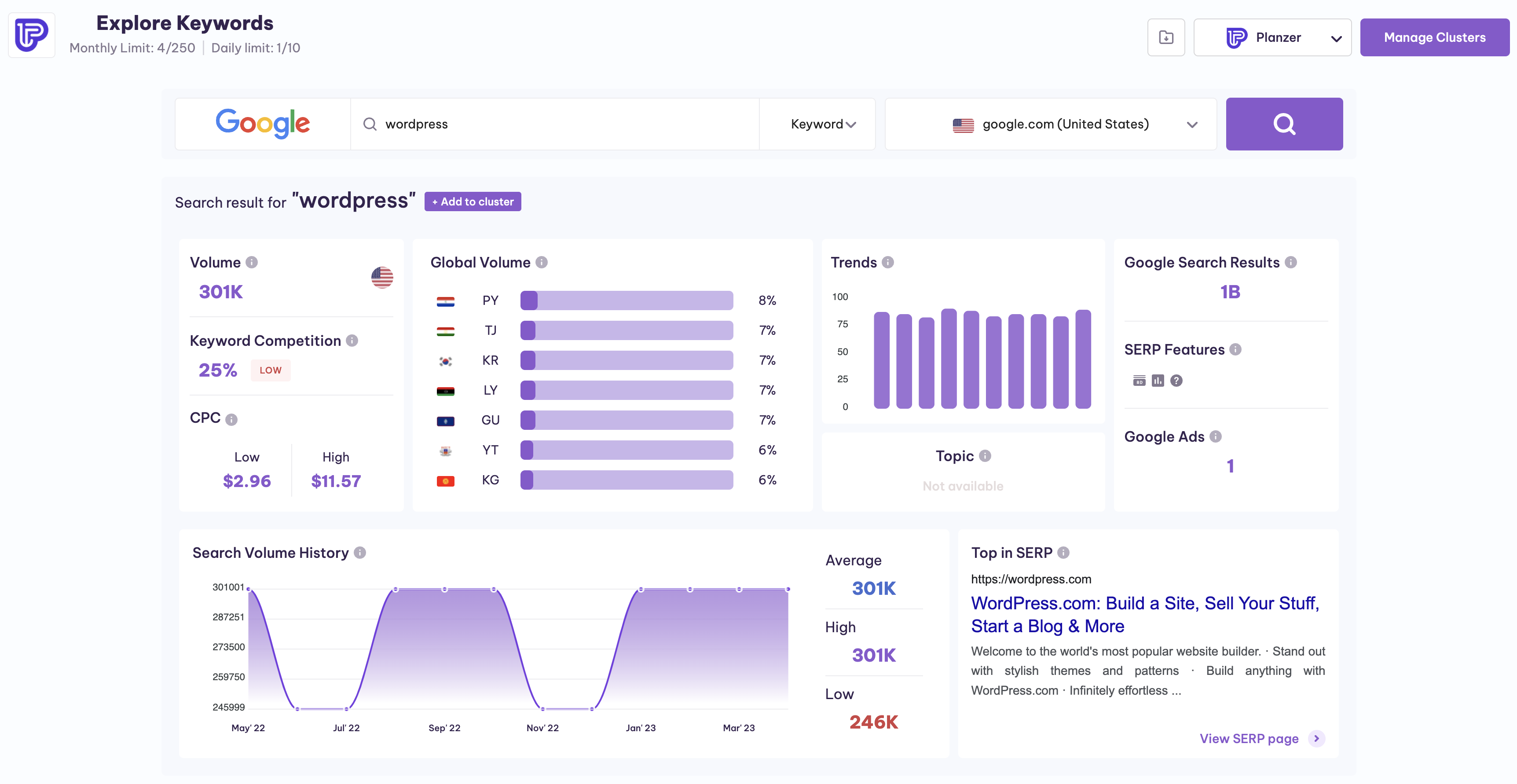1517x784 pixels.
Task: Click the download/export folder icon
Action: 1165,38
